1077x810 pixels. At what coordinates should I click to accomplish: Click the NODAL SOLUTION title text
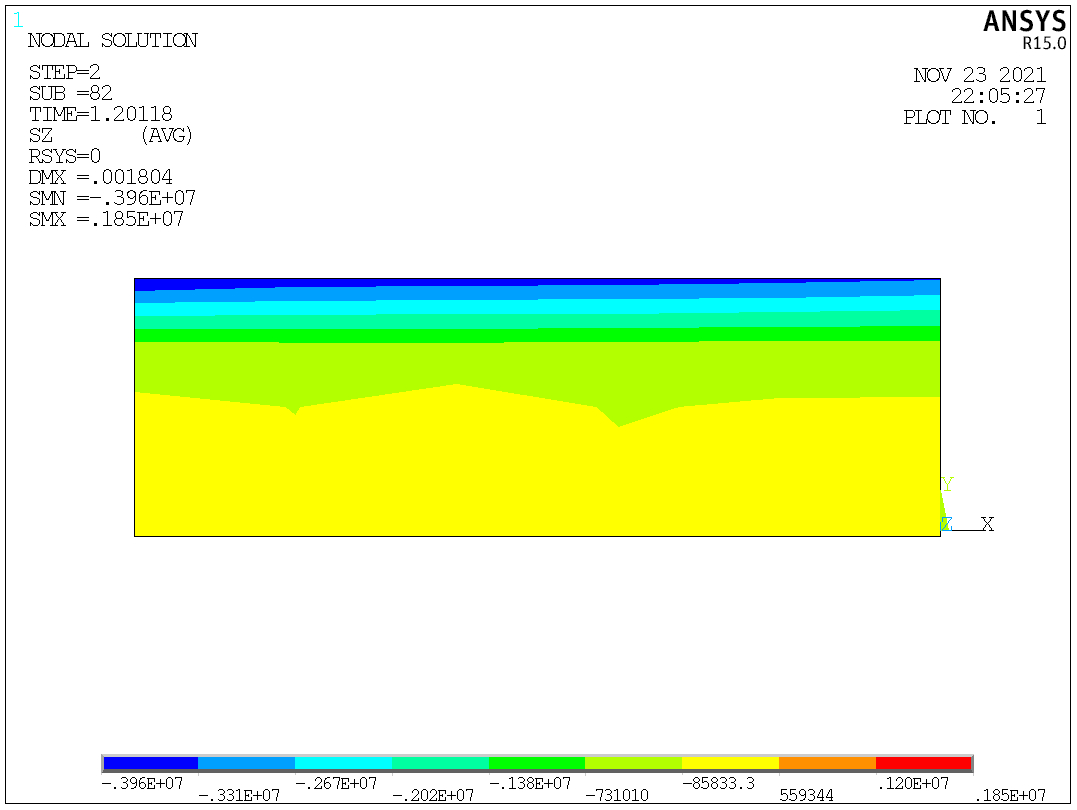(x=112, y=41)
